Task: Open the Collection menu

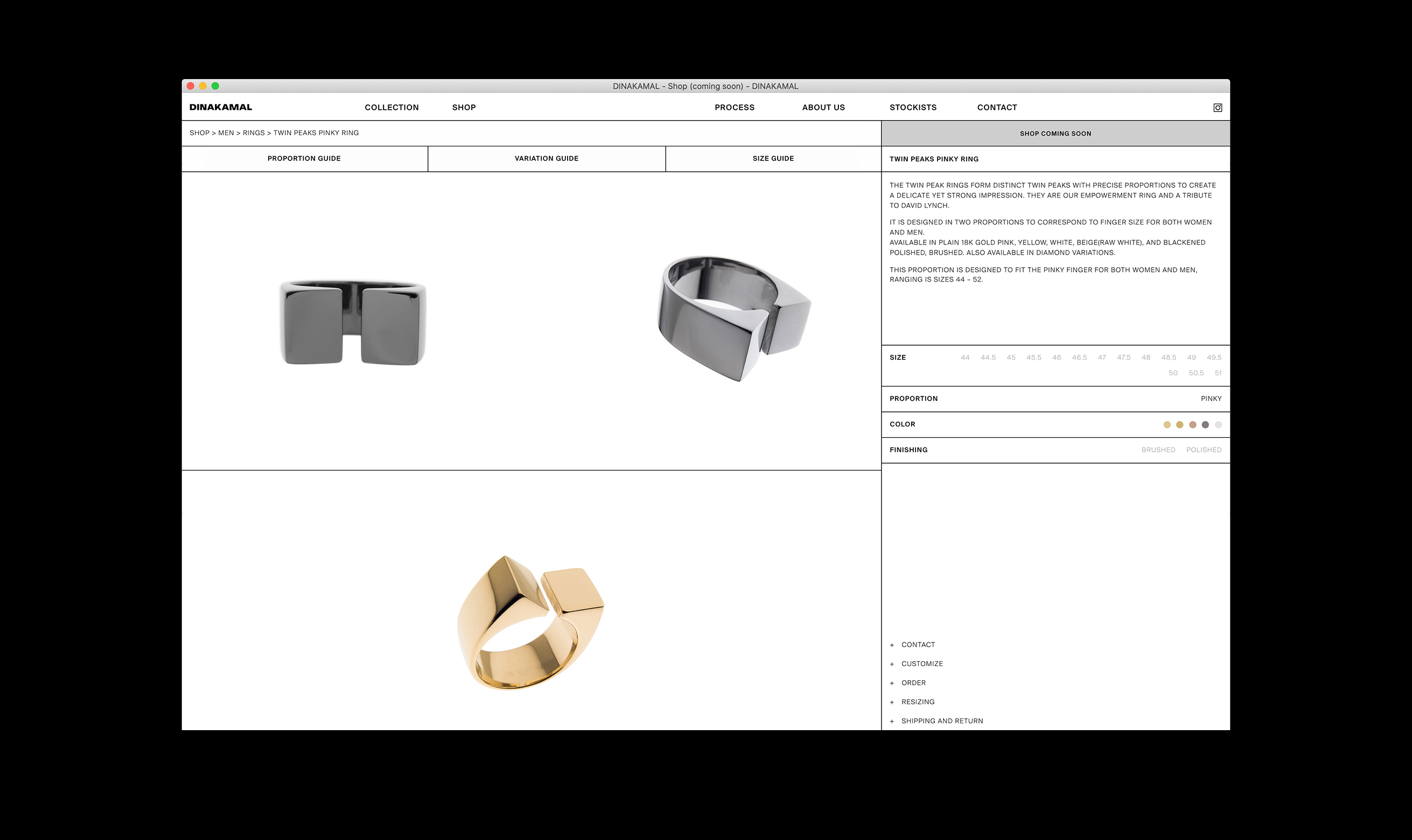Action: (392, 107)
